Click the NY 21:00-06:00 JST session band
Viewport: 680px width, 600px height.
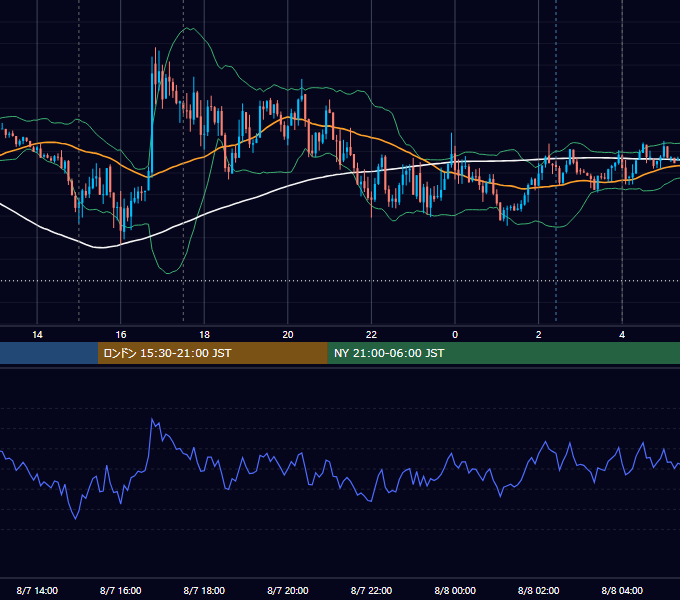click(x=503, y=353)
